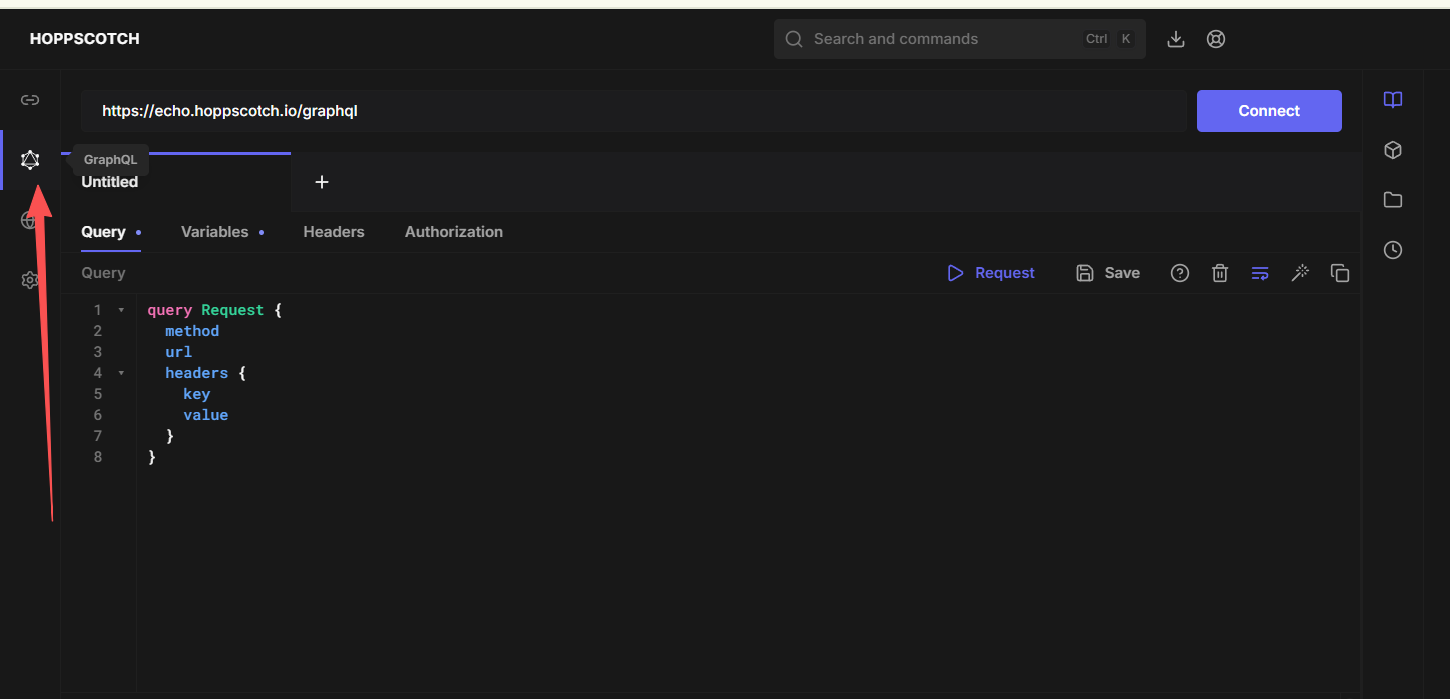
Task: Clear query with trash icon
Action: [1220, 273]
